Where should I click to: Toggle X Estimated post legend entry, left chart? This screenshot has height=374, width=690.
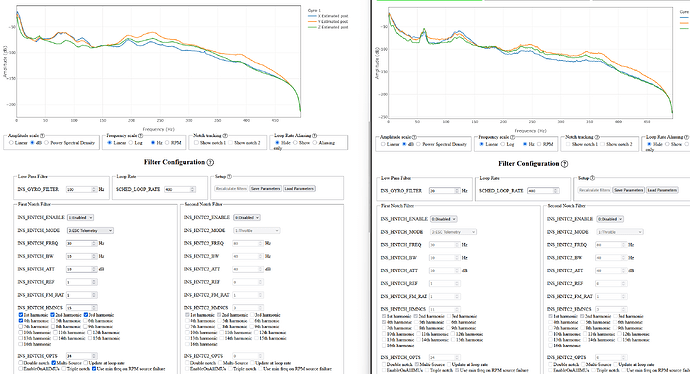pos(328,16)
